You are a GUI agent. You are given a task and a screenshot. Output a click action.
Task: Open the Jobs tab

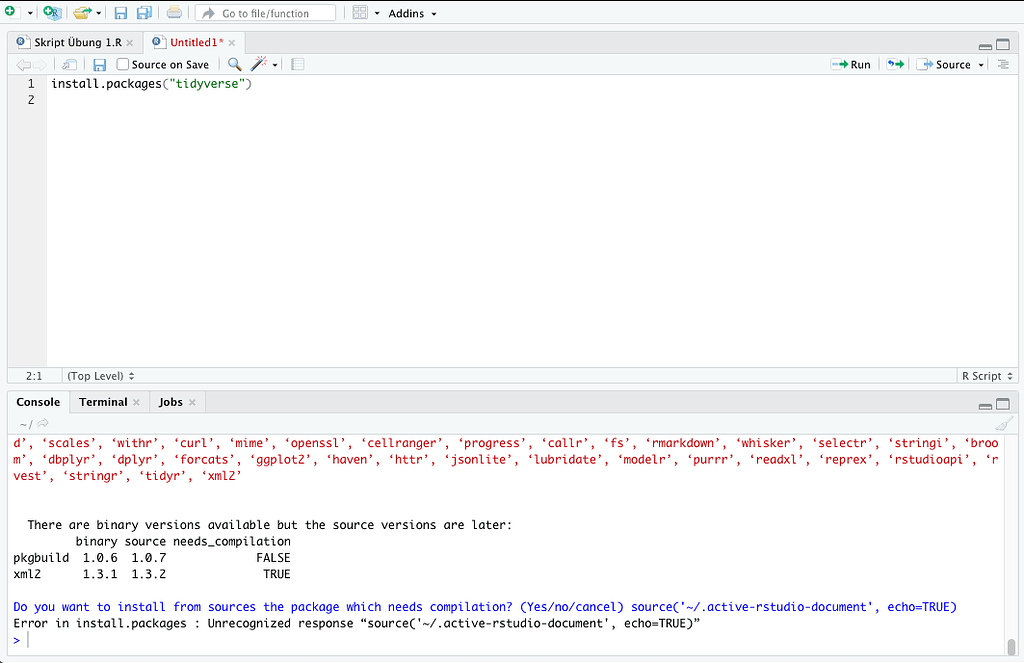[170, 402]
